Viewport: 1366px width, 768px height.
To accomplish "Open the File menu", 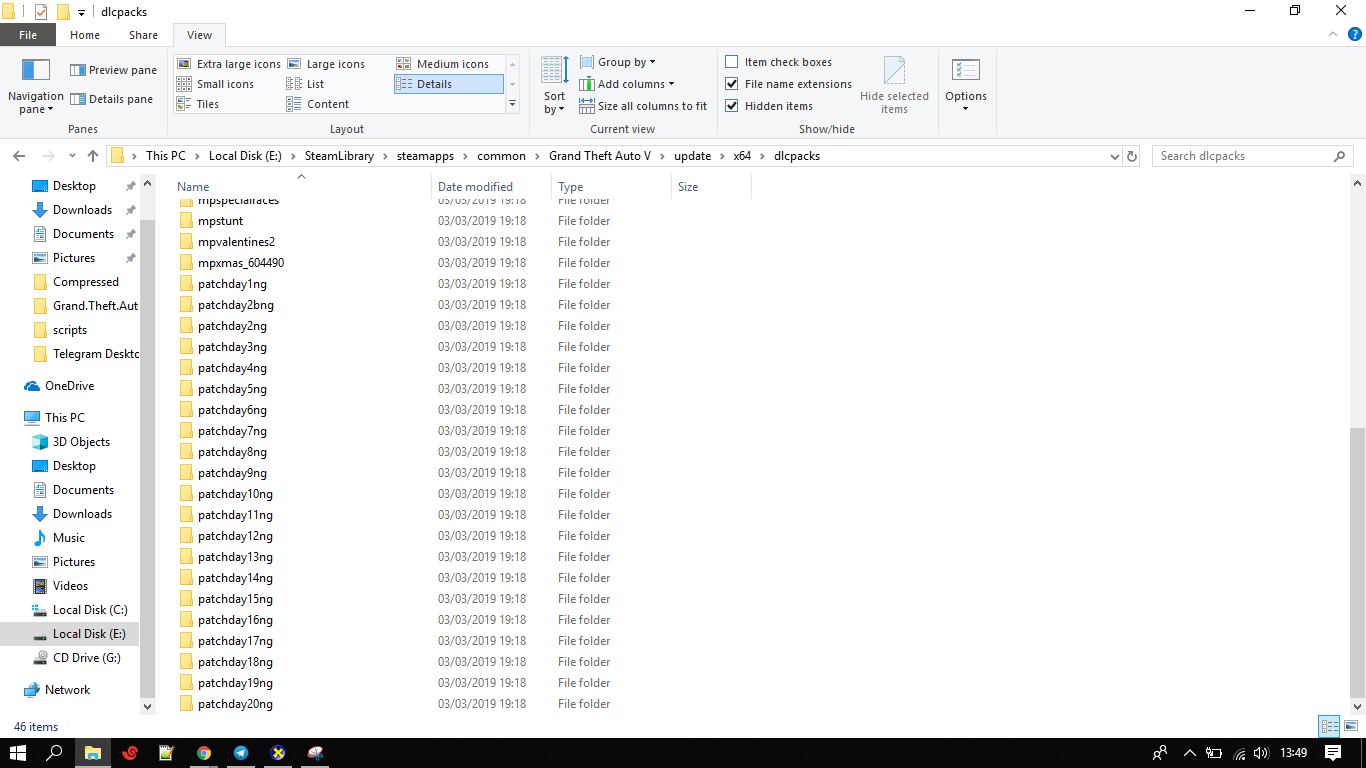I will [x=28, y=35].
